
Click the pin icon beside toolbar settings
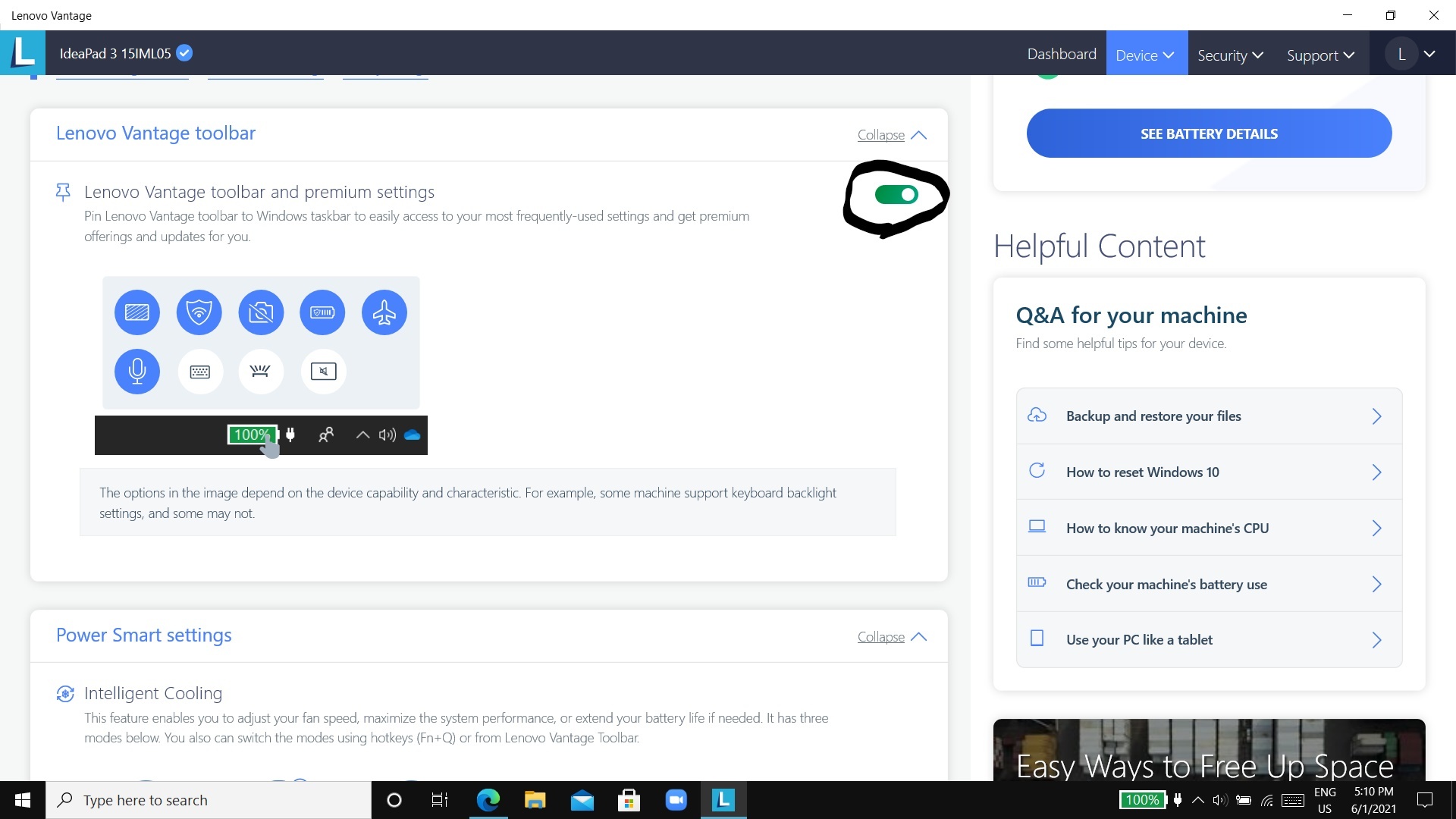pos(64,192)
